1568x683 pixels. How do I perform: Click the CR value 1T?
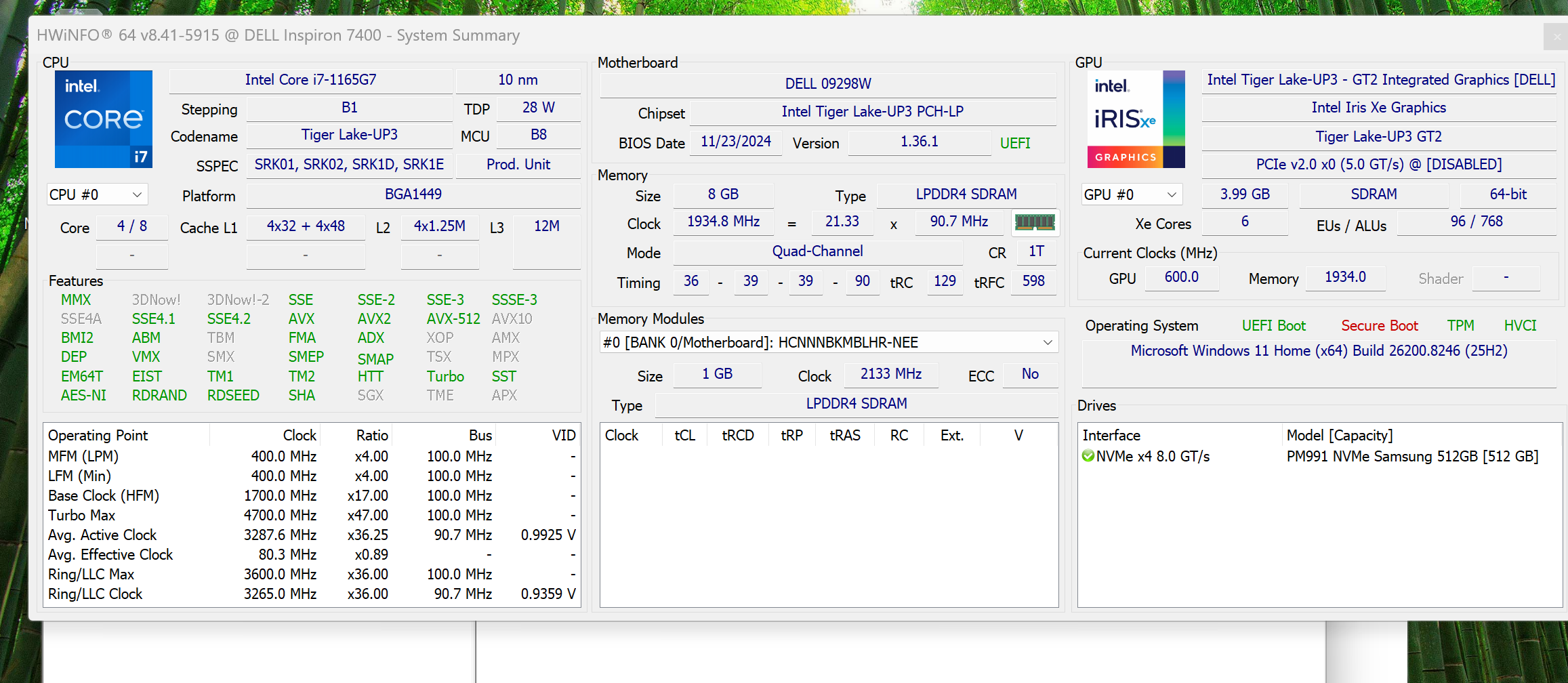pyautogui.click(x=1036, y=252)
